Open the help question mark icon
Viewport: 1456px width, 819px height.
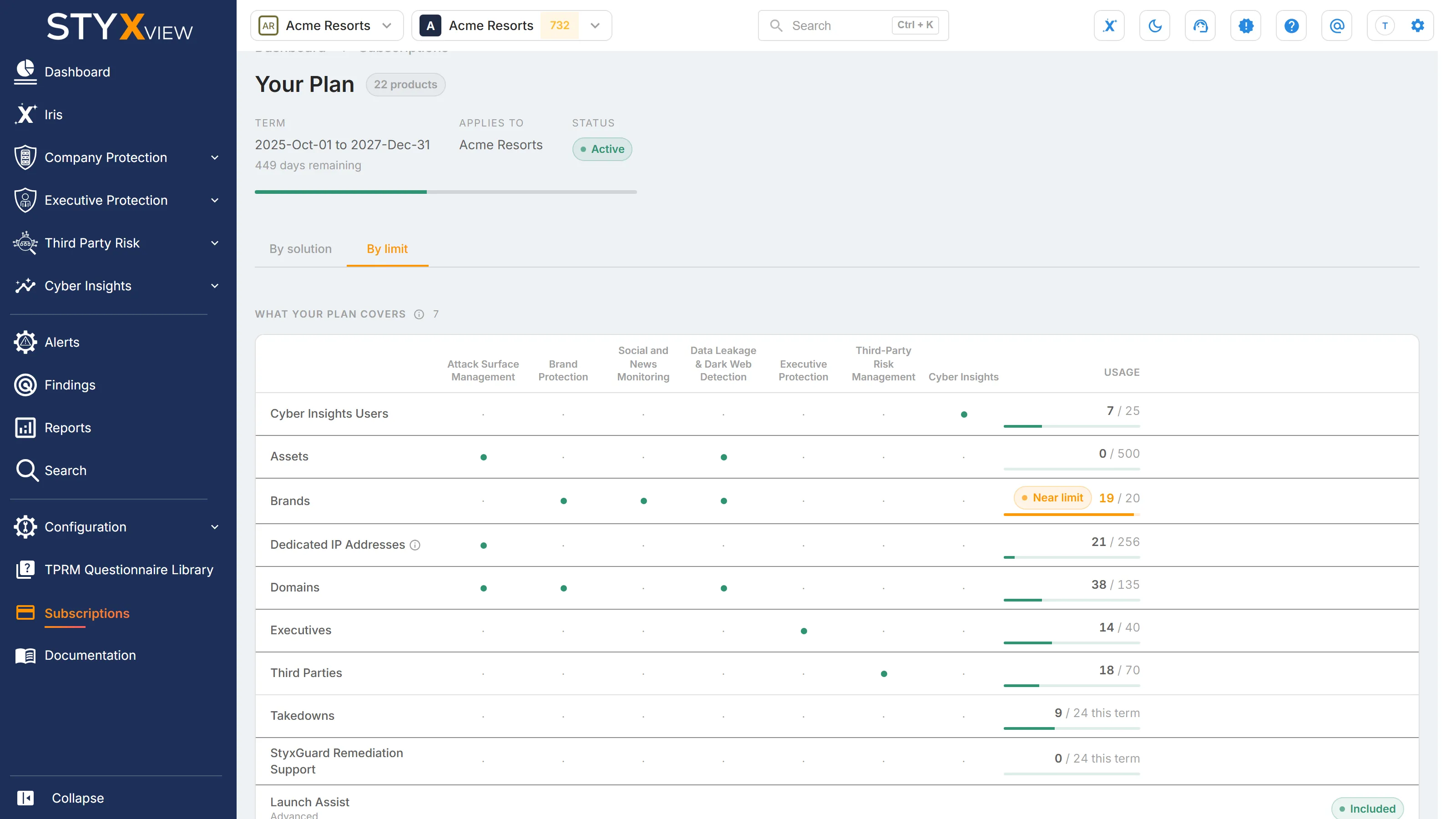[1291, 25]
